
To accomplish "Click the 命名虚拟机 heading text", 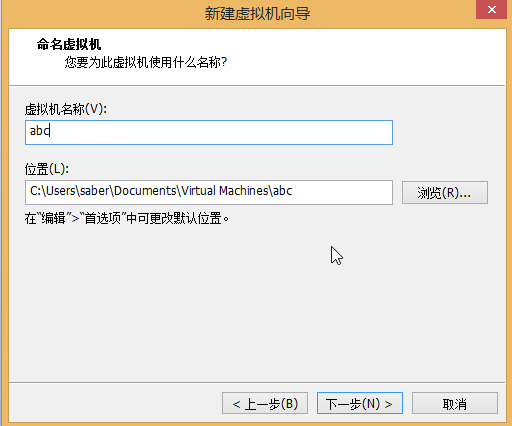I will pos(69,44).
